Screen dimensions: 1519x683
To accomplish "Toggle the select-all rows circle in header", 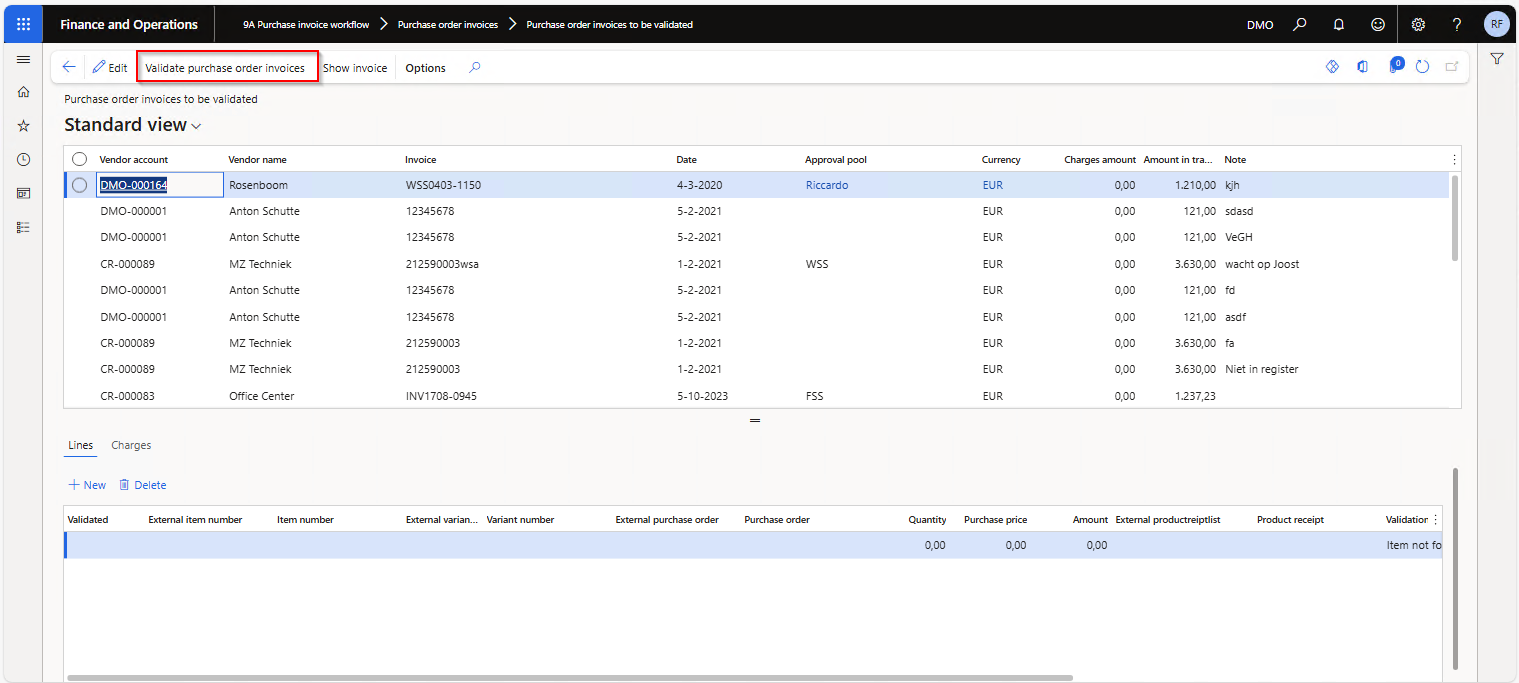I will pos(80,160).
